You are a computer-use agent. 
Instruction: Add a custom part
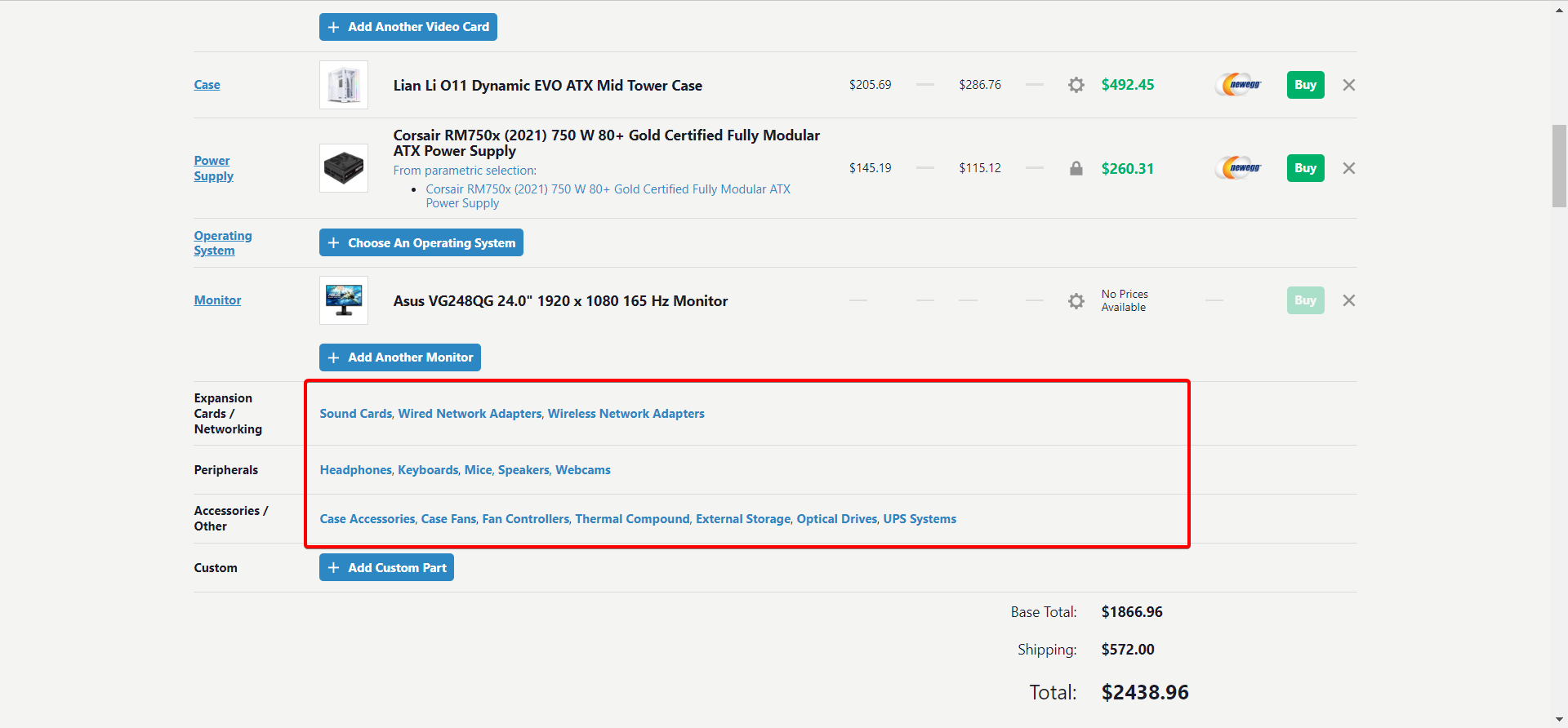[386, 568]
